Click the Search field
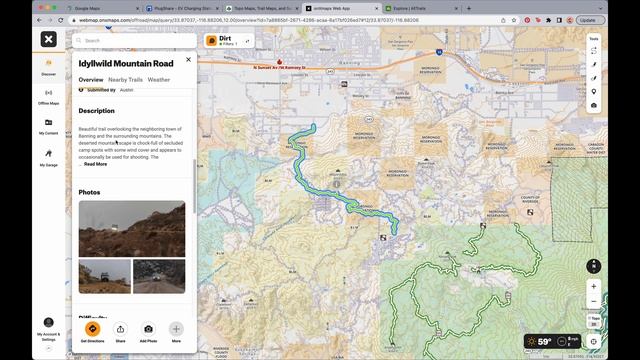The height and width of the screenshot is (360, 640). click(x=135, y=40)
